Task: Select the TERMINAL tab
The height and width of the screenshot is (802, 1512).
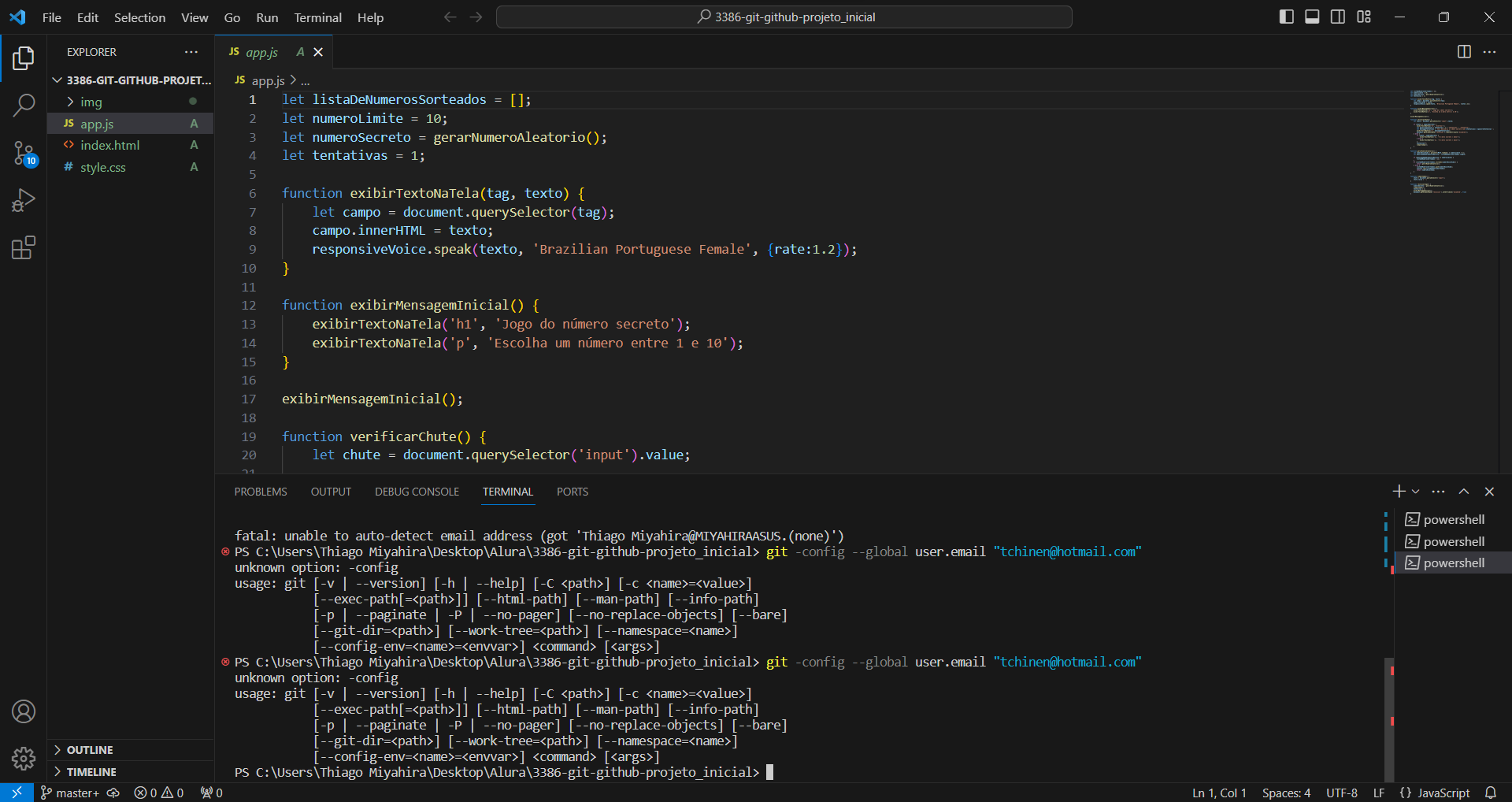Action: pyautogui.click(x=508, y=492)
